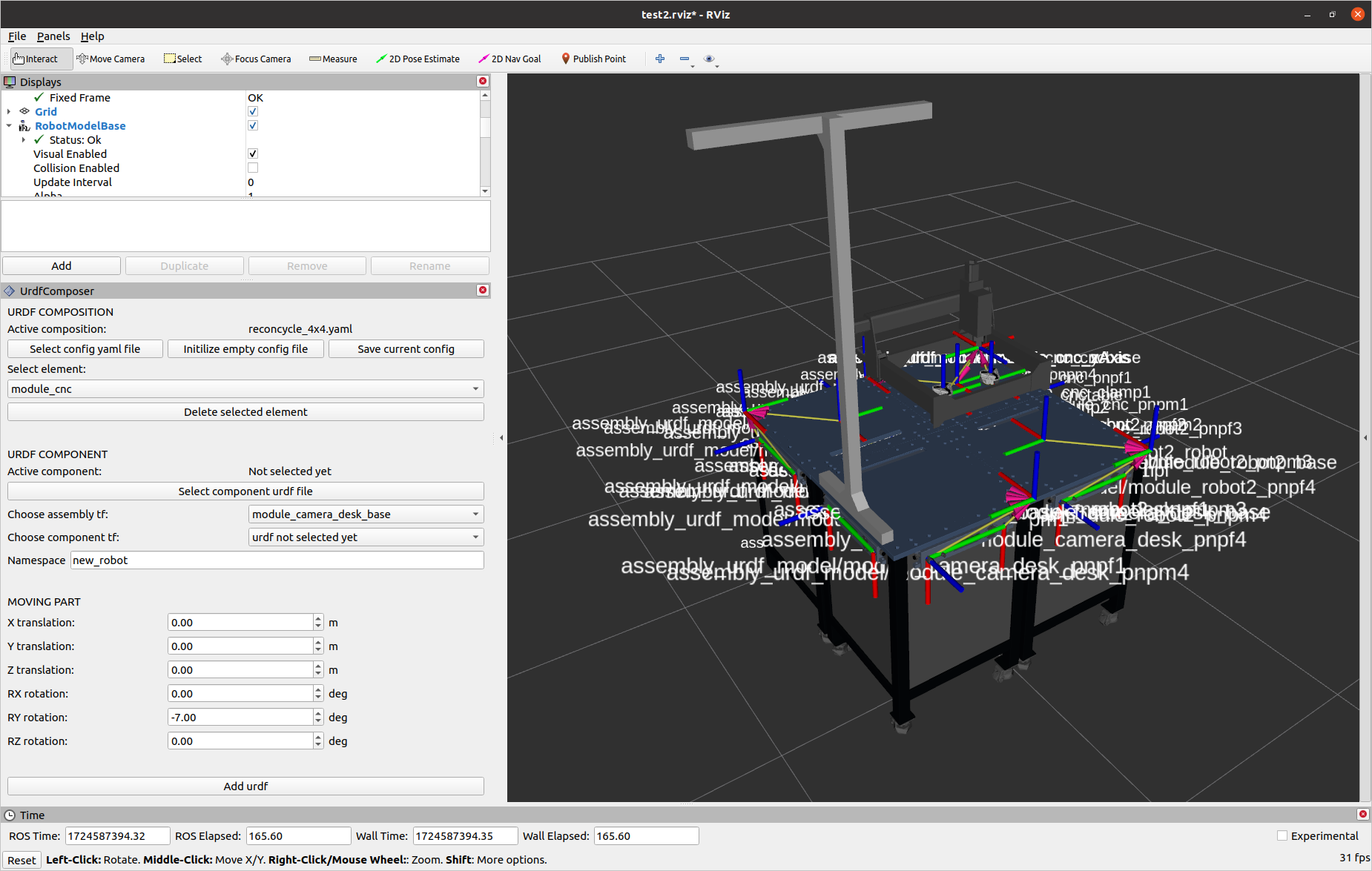Click the RobotModelBase robot icon
1372x871 pixels.
click(24, 125)
